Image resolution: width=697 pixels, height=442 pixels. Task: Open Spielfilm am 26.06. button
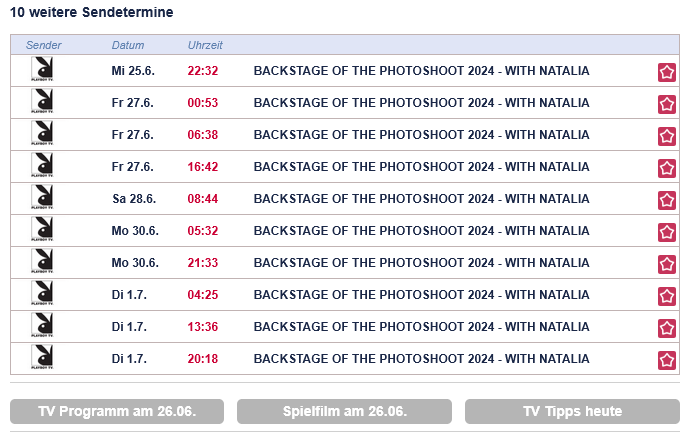tap(344, 411)
